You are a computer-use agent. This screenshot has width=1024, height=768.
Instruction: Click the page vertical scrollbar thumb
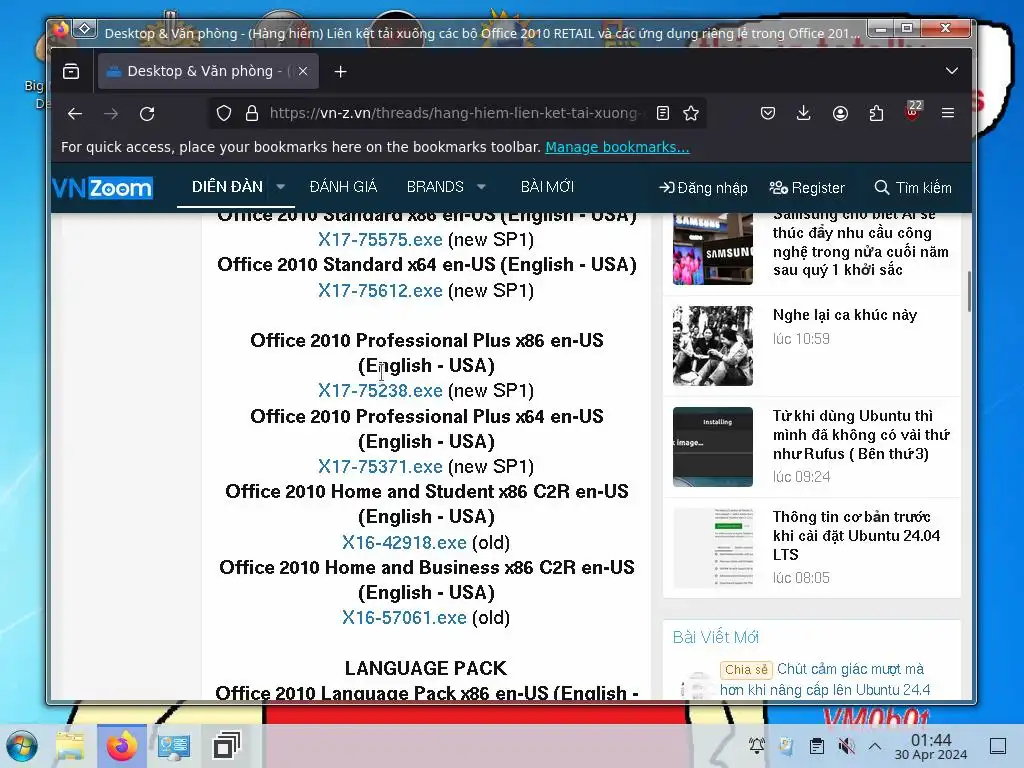969,292
